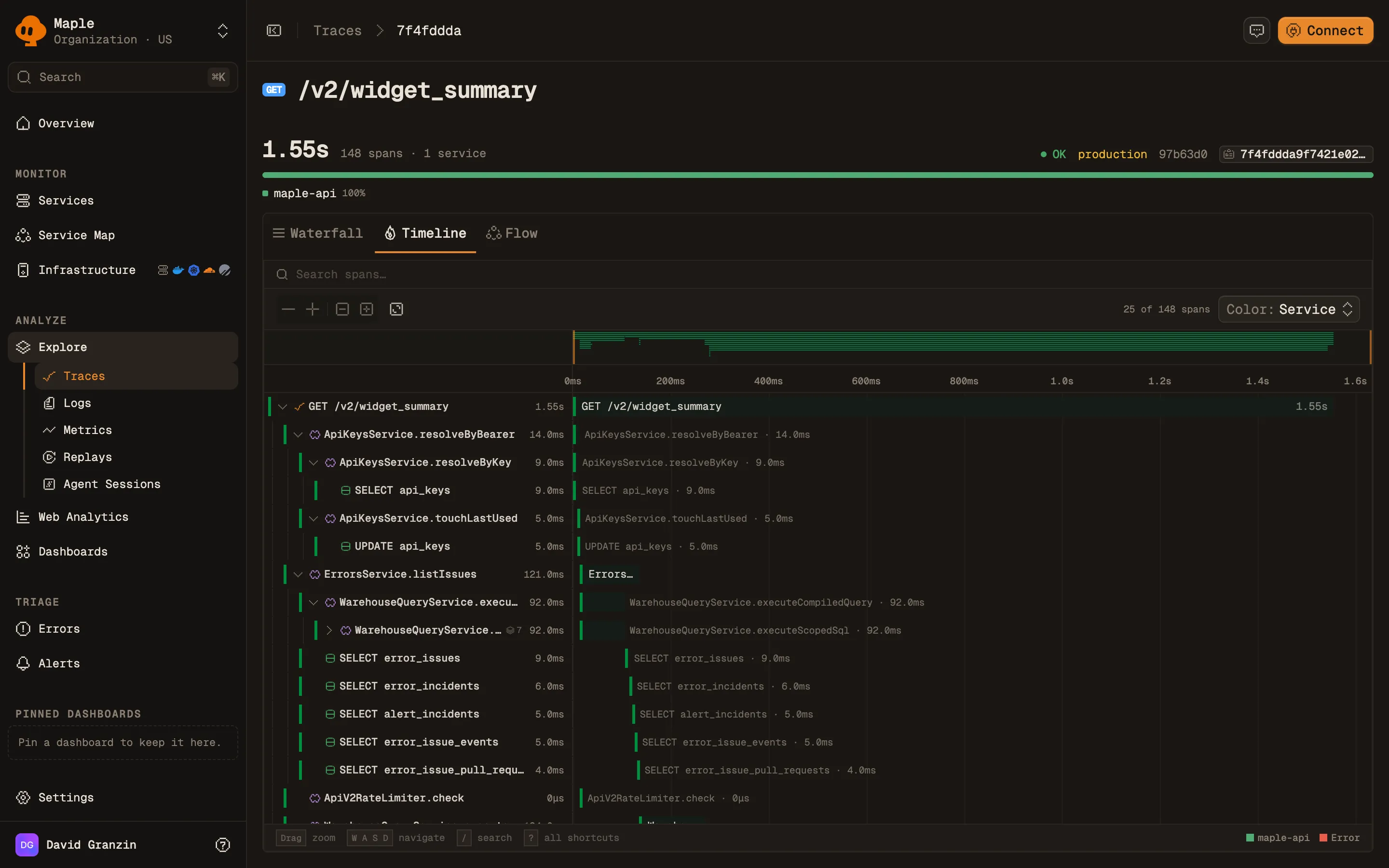Open Web Analytics
The width and height of the screenshot is (1389, 868).
[123, 516]
